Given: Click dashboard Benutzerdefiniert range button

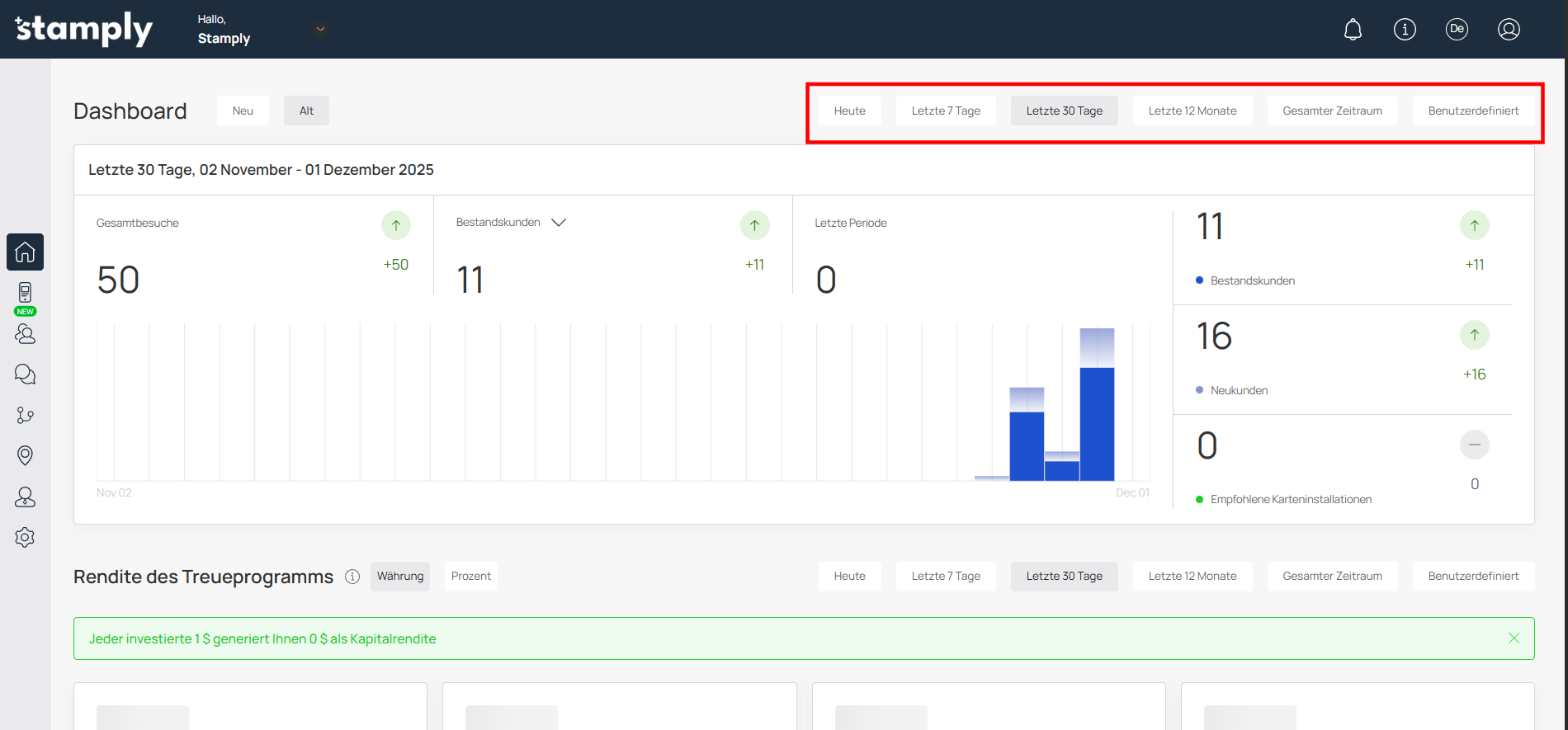Looking at the screenshot, I should (x=1473, y=111).
